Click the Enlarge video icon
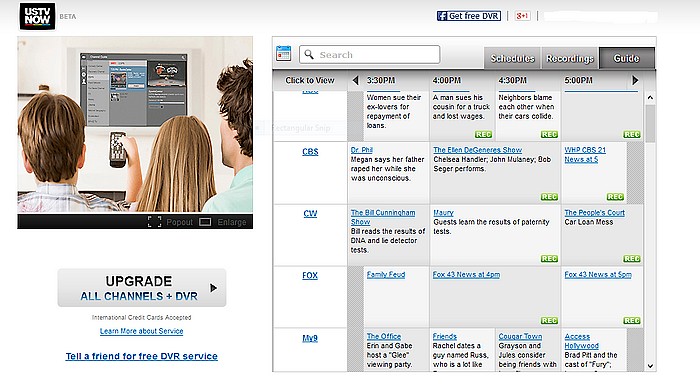The width and height of the screenshot is (700, 389). point(205,222)
